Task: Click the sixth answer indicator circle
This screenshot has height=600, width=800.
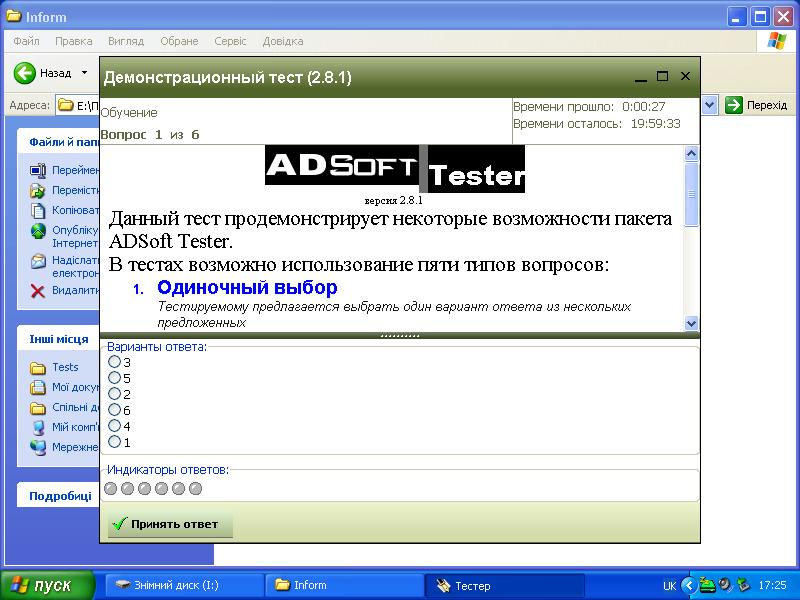Action: [195, 489]
